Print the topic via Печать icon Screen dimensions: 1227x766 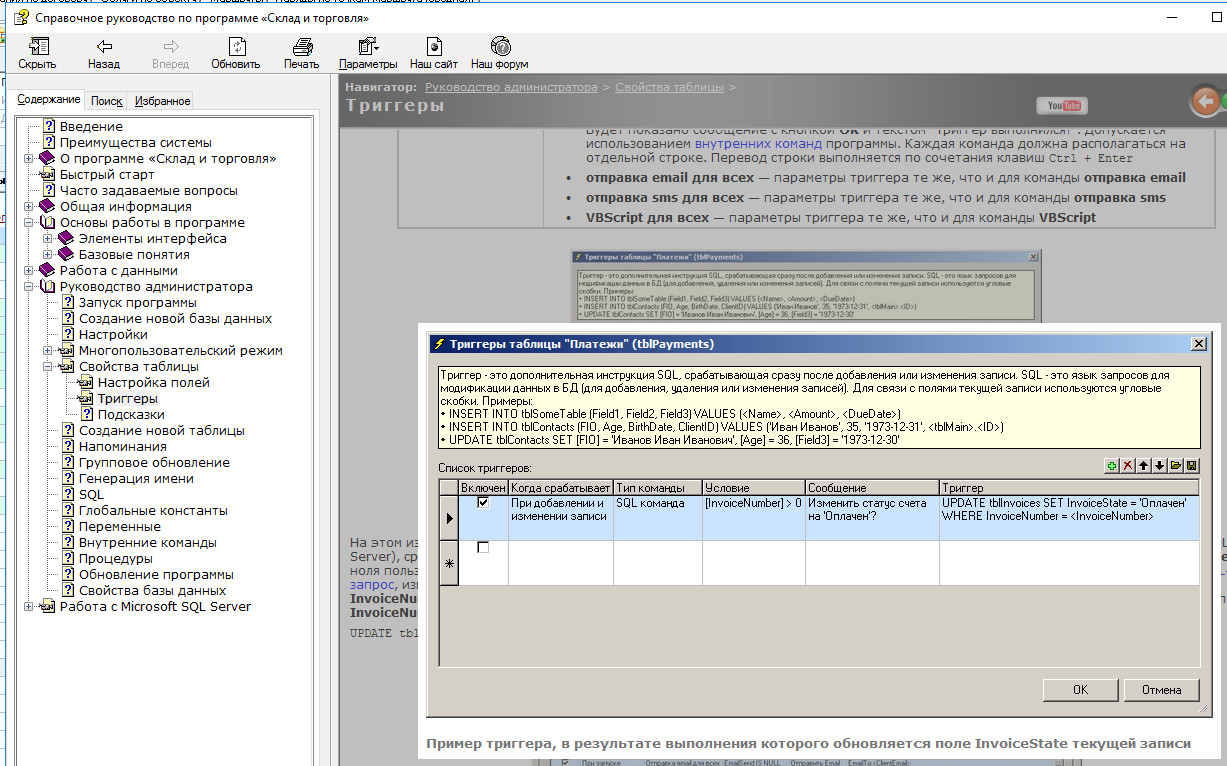[x=301, y=53]
